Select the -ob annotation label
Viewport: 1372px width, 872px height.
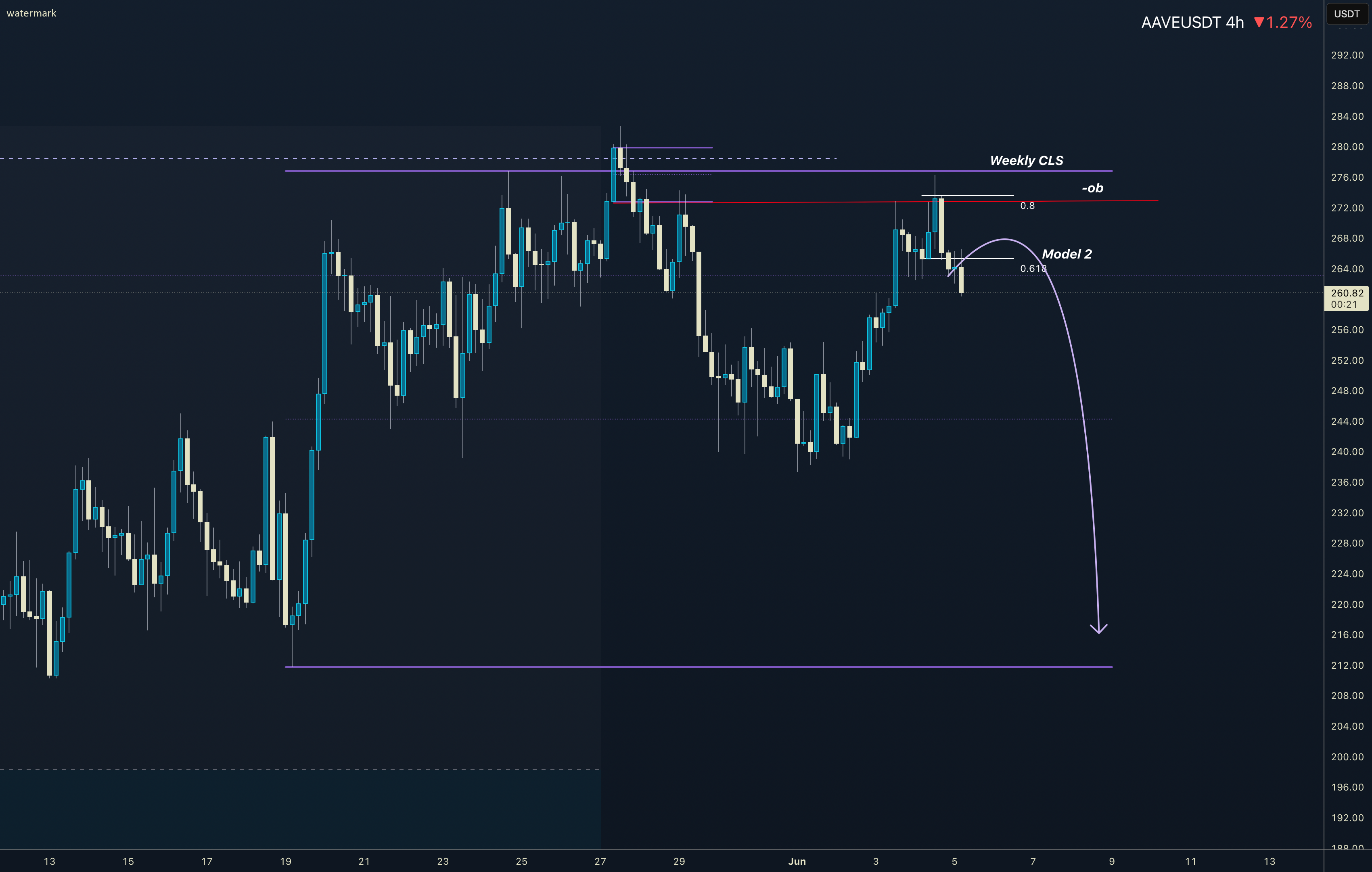[1092, 188]
